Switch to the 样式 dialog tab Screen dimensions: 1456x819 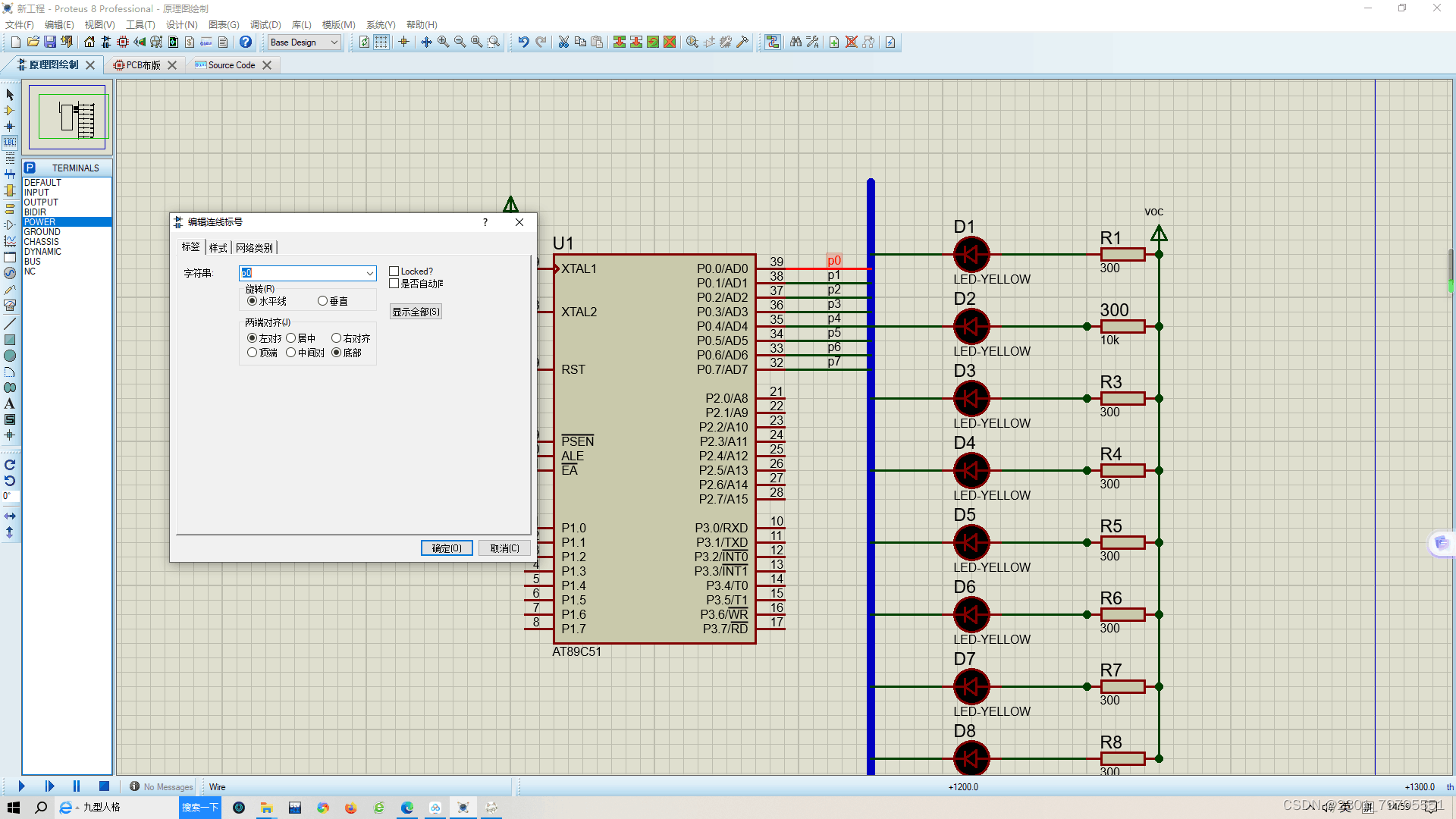pos(218,248)
